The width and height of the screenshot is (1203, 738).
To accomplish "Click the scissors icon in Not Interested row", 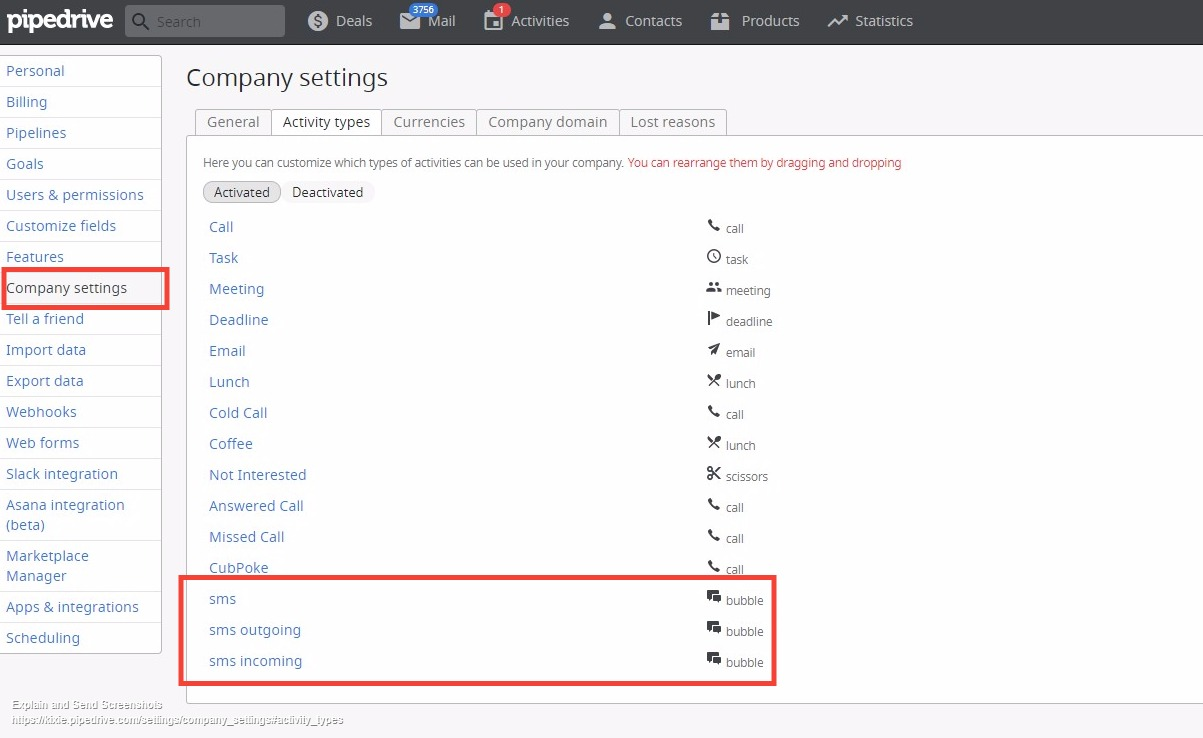I will click(x=713, y=475).
